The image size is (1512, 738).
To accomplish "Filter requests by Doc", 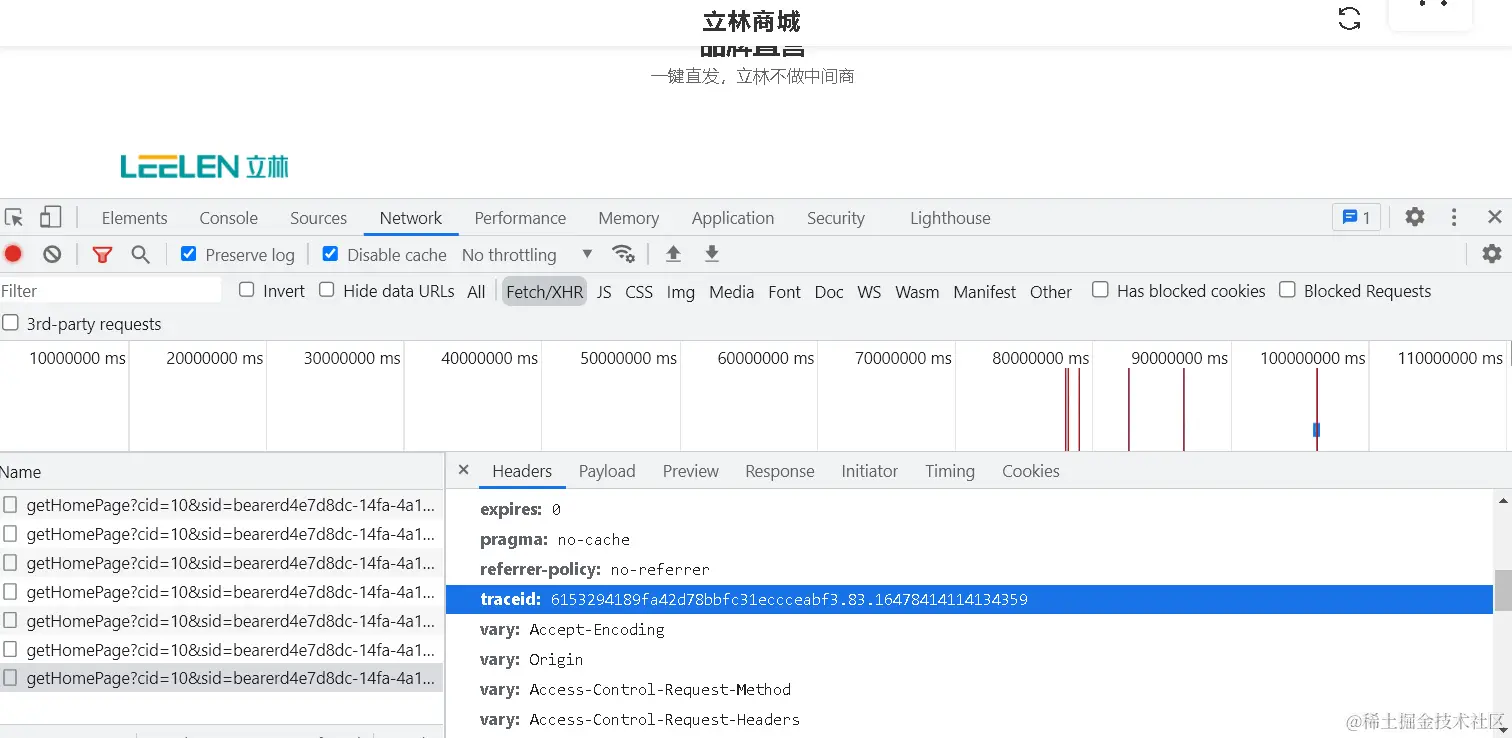I will click(829, 291).
